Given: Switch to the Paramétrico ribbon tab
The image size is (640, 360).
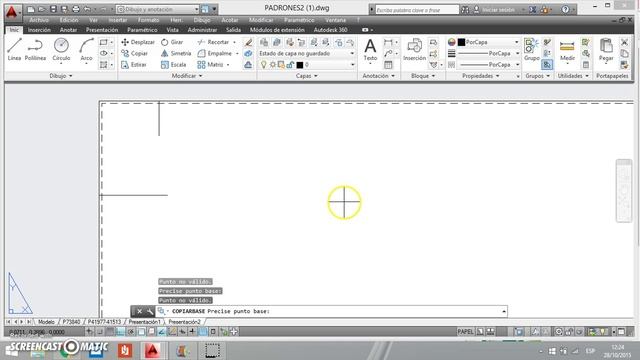Looking at the screenshot, I should (142, 30).
